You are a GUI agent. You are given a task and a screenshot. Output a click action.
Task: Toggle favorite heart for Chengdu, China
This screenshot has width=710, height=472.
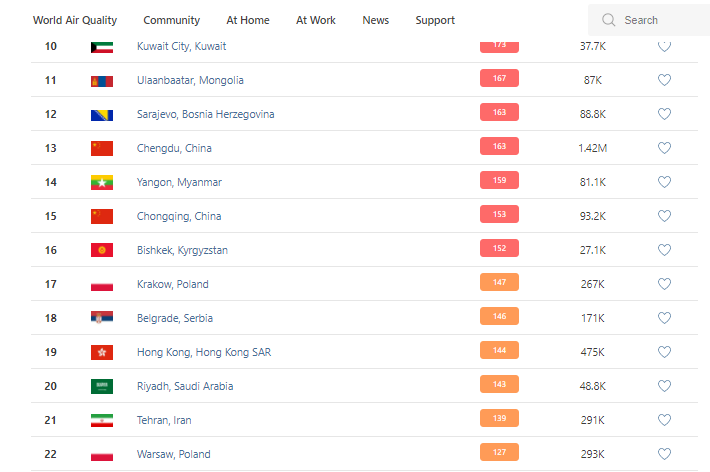pyautogui.click(x=664, y=148)
